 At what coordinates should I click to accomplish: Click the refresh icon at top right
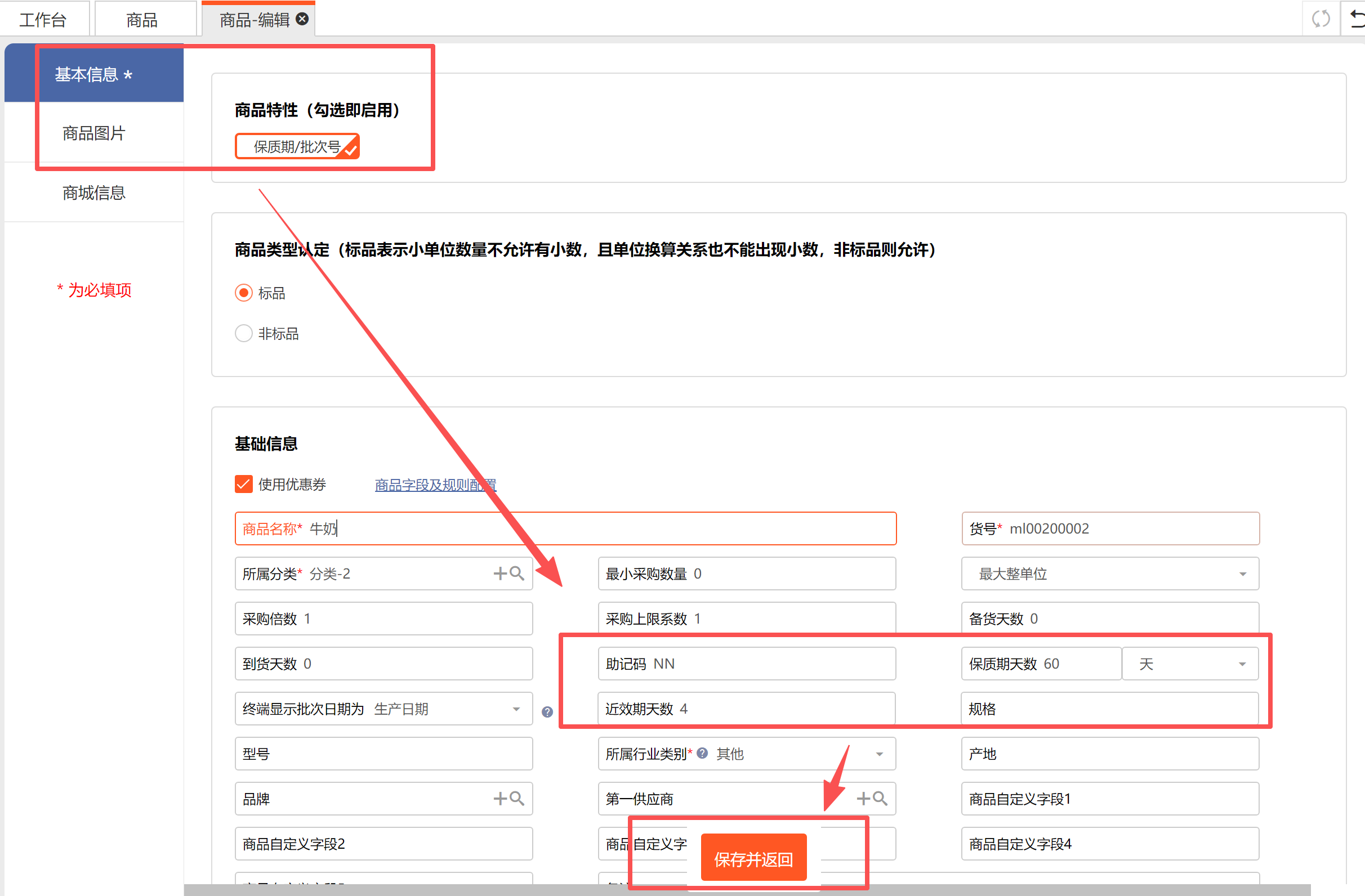tap(1321, 19)
